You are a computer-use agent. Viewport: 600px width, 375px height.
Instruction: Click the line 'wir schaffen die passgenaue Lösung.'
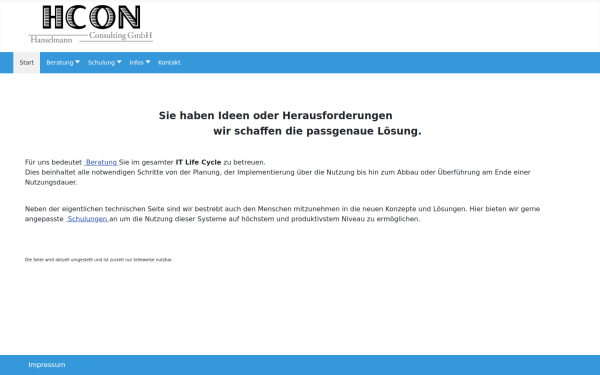317,131
